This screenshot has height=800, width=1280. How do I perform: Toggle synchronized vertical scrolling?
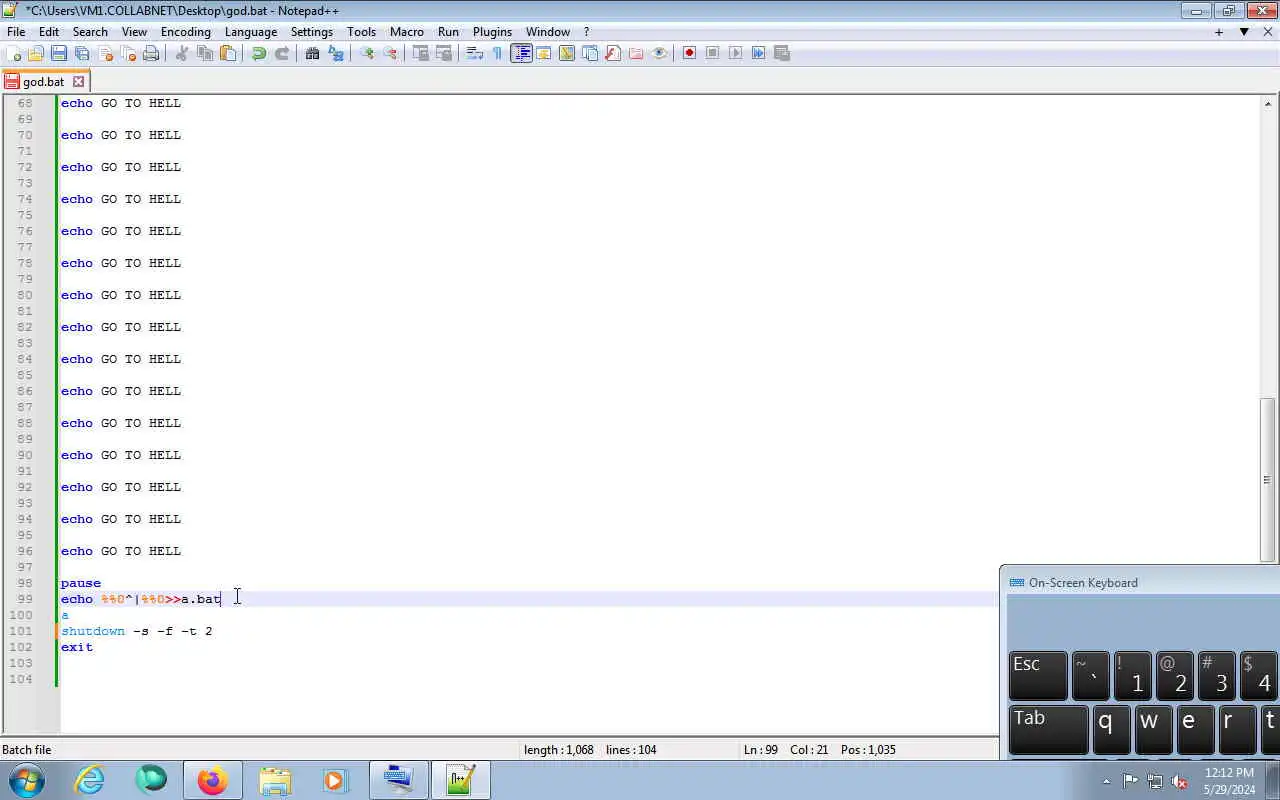coord(421,53)
